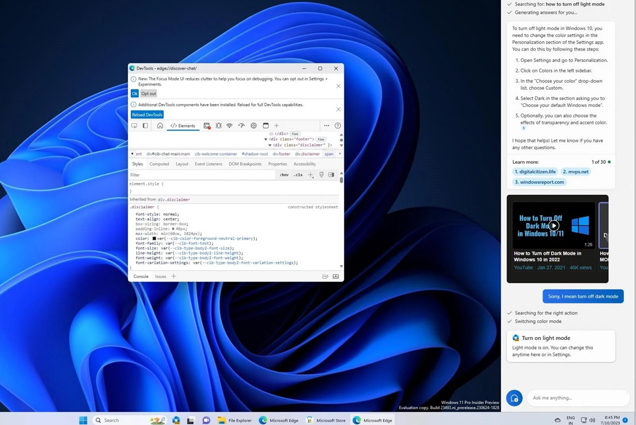Select #shadow-root breadcrumb

[x=255, y=154]
